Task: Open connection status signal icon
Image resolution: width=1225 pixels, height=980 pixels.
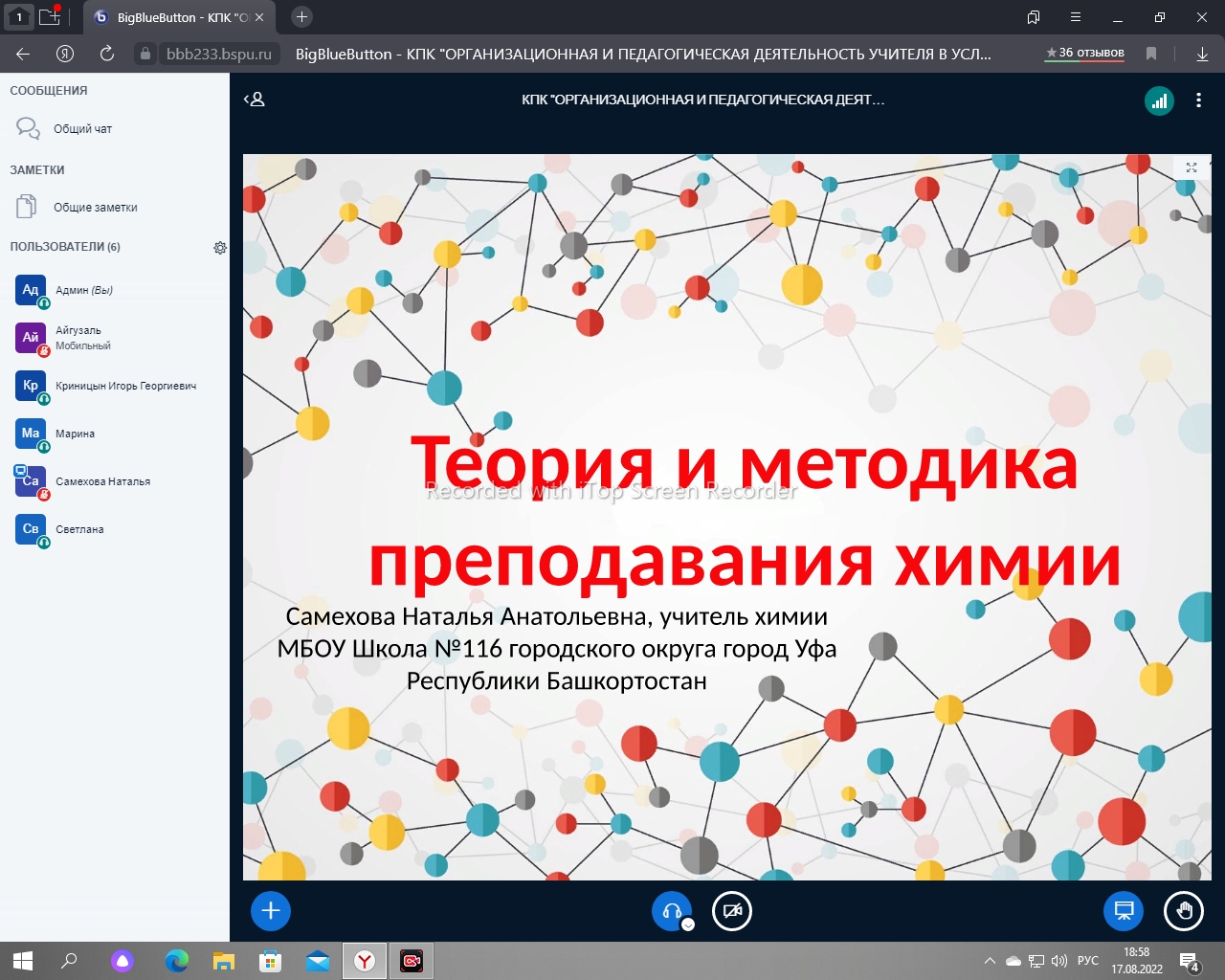Action: point(1159,100)
